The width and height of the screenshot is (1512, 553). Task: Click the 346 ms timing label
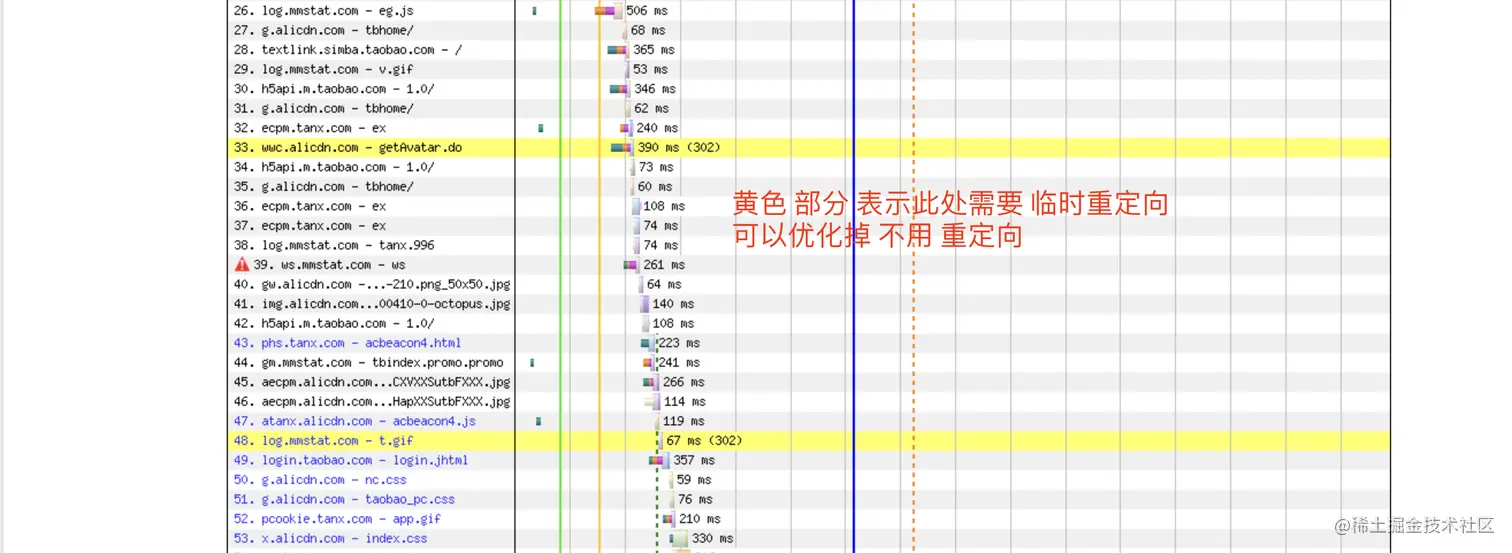click(655, 89)
